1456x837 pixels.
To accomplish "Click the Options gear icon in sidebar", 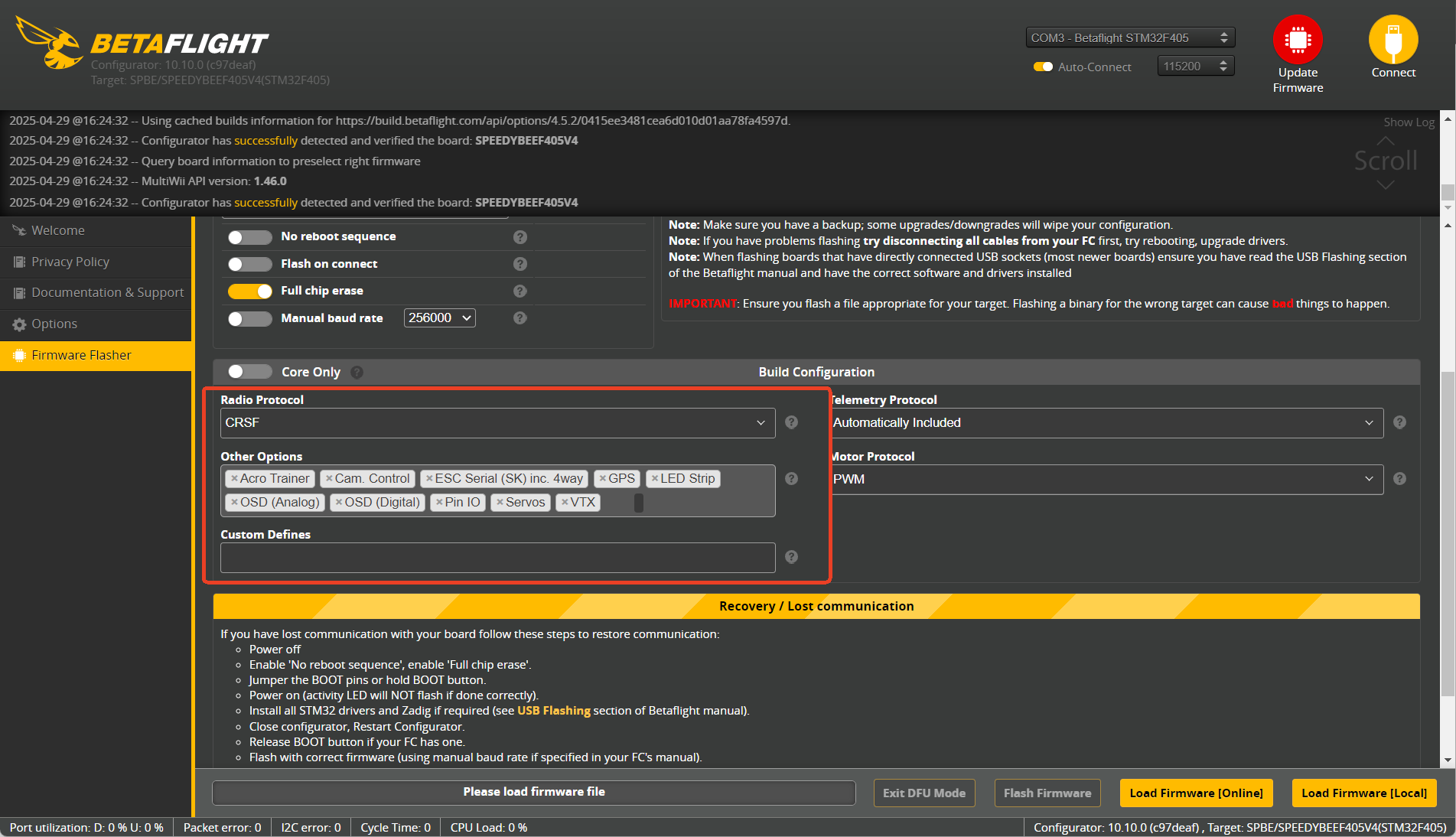I will pos(19,324).
